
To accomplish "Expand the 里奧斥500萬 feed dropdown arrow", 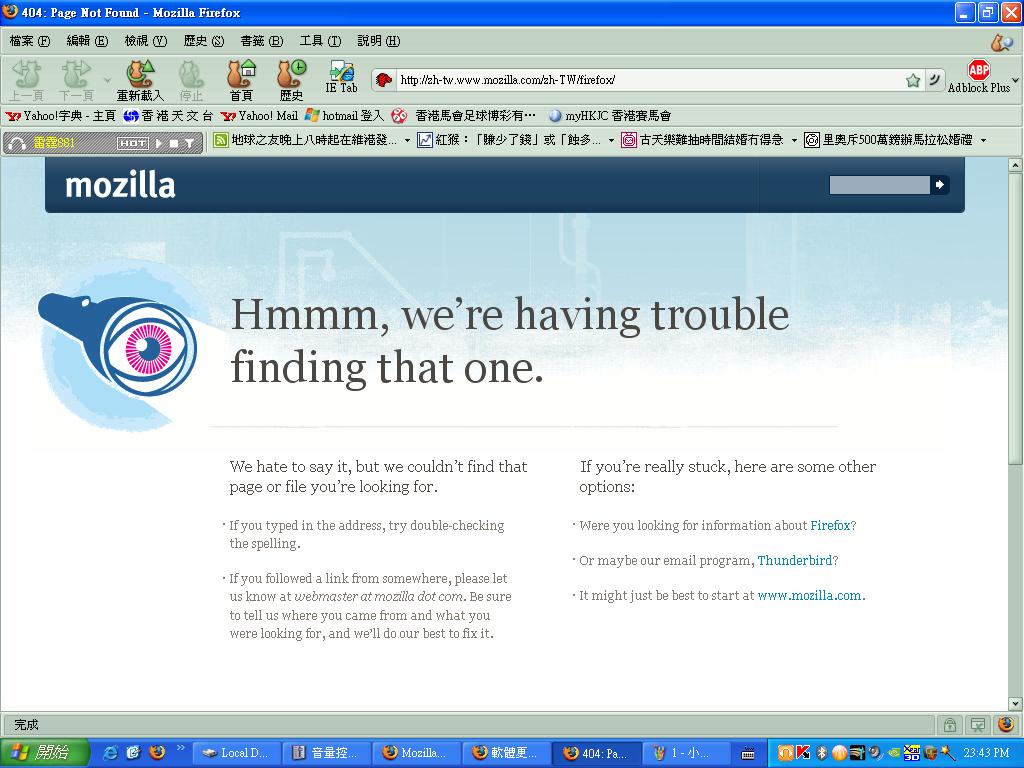I will [x=983, y=140].
